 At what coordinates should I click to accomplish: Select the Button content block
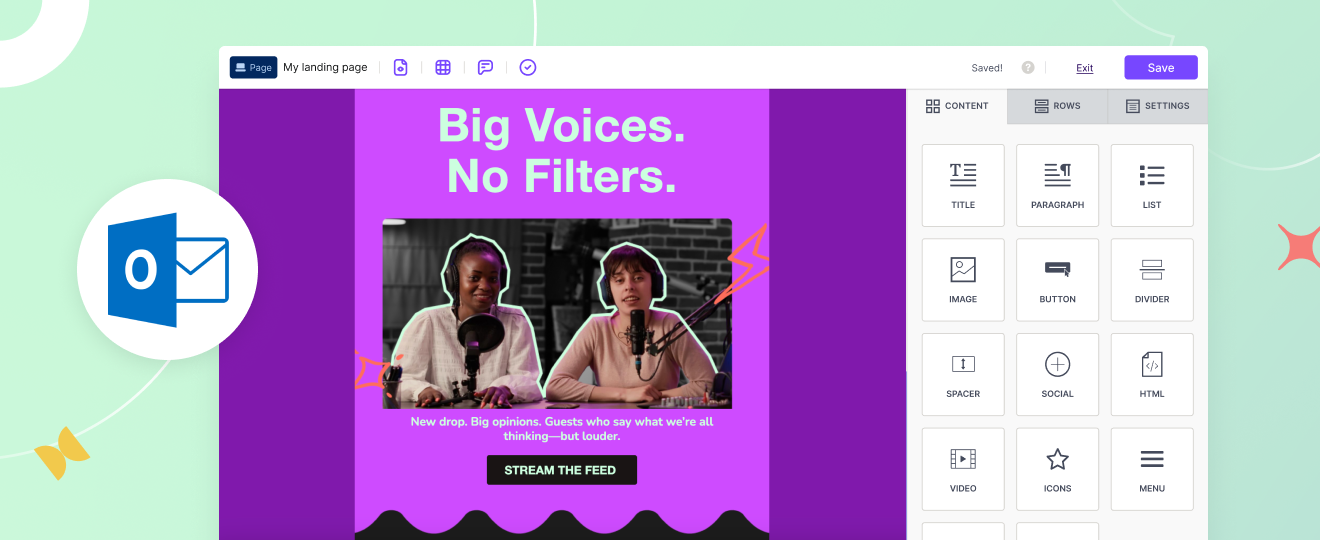coord(1057,280)
